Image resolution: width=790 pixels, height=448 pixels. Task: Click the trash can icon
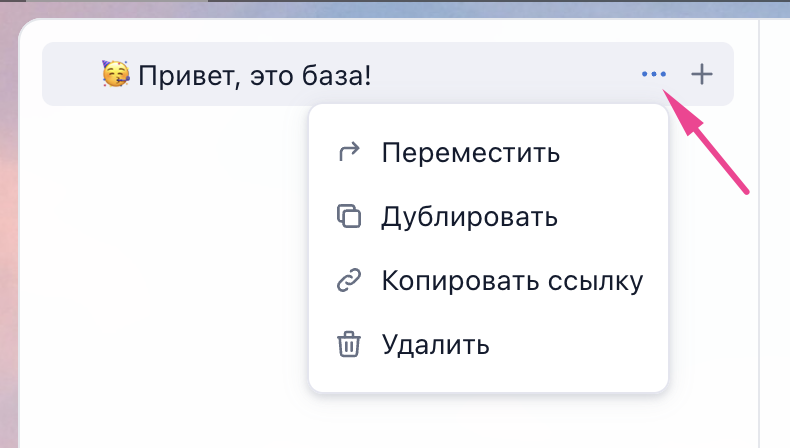pos(349,344)
